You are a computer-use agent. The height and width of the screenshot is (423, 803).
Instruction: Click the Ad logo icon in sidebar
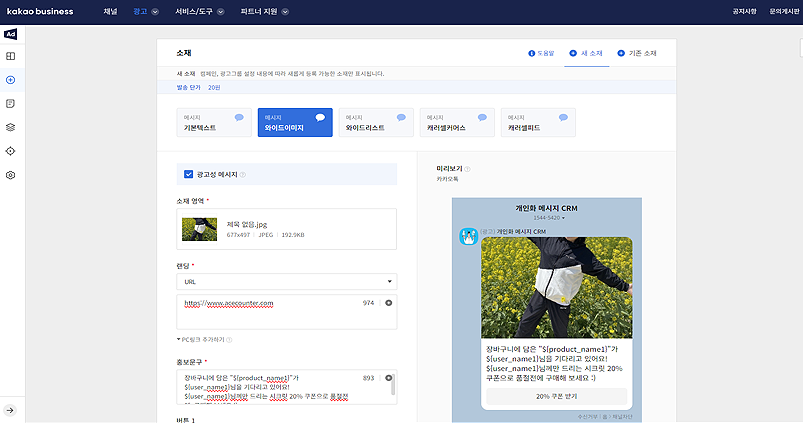click(10, 33)
